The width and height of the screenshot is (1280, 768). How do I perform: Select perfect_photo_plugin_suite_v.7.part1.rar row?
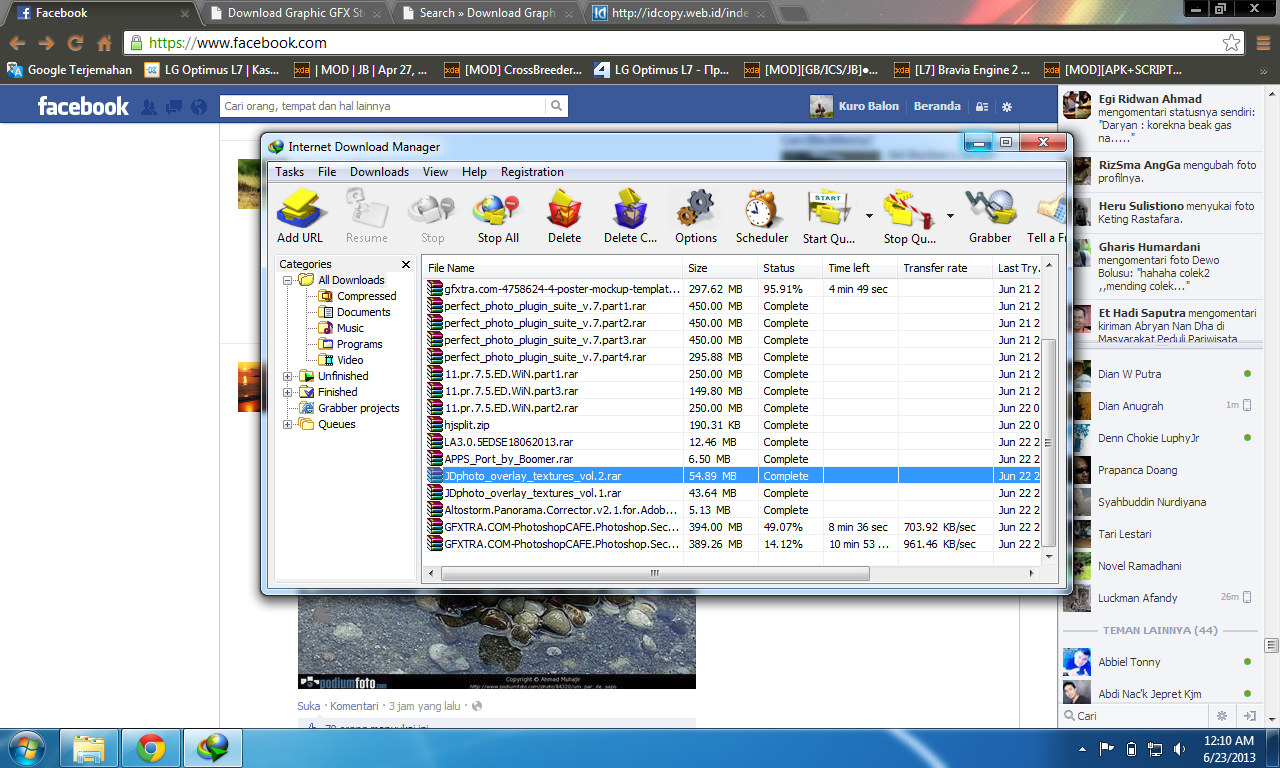[x=733, y=306]
